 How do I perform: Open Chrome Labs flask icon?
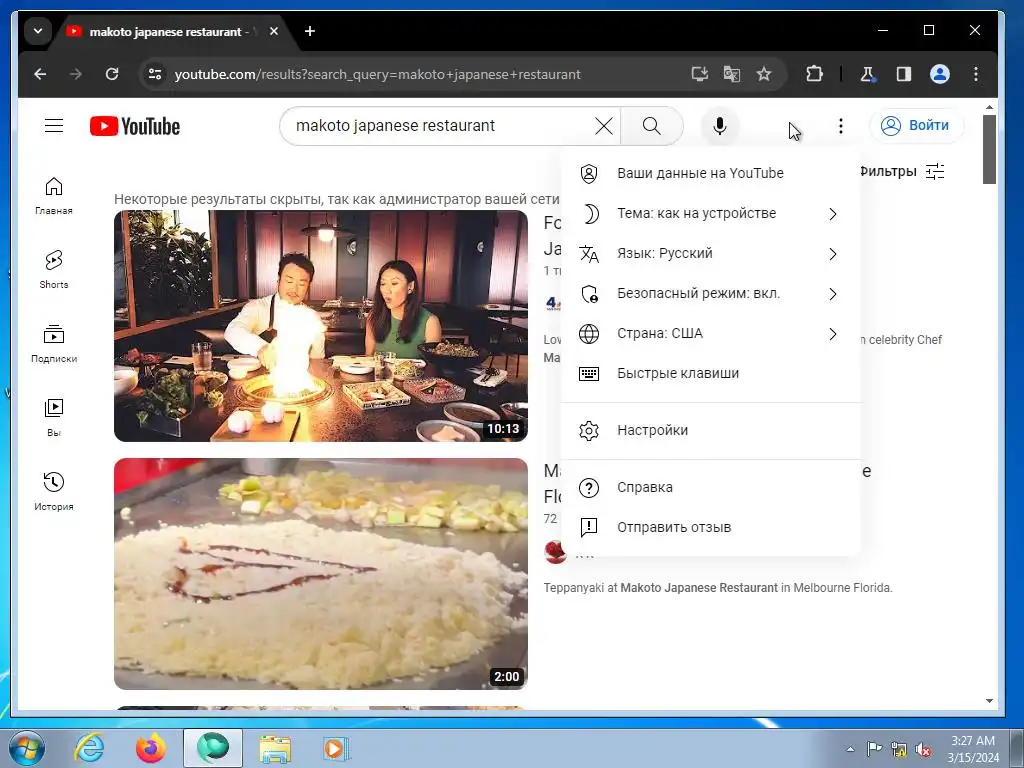click(x=867, y=74)
